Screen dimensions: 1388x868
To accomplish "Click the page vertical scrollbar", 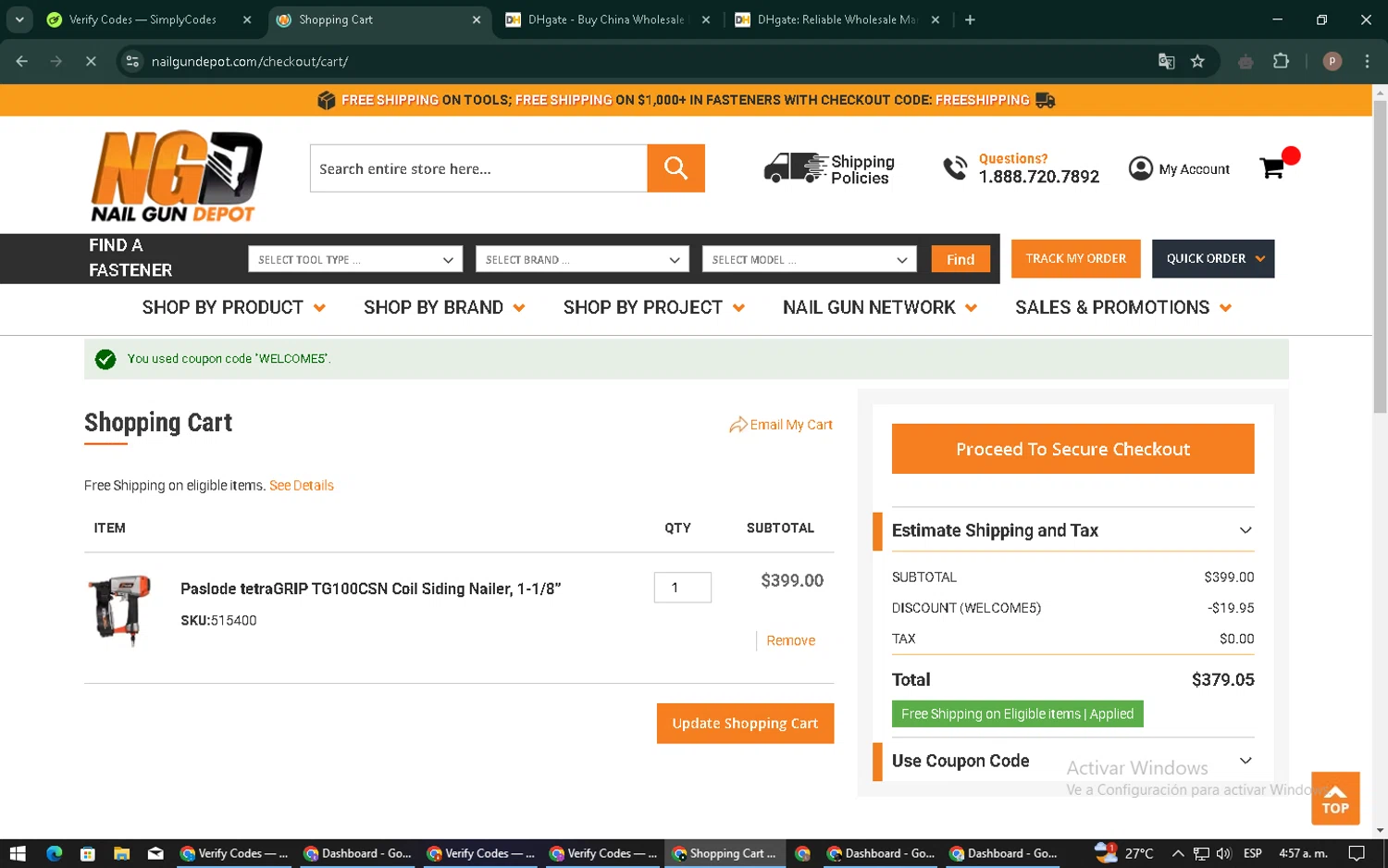I will tap(1380, 255).
